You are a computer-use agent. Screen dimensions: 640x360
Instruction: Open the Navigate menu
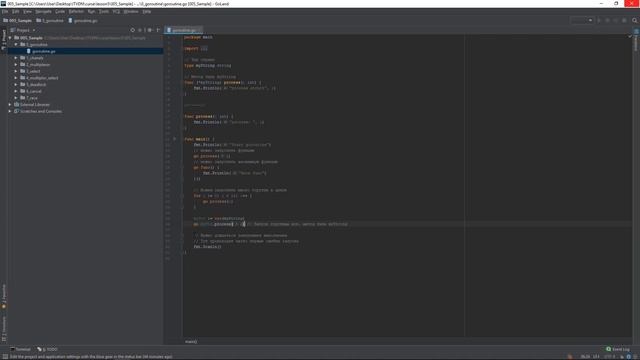coord(43,11)
